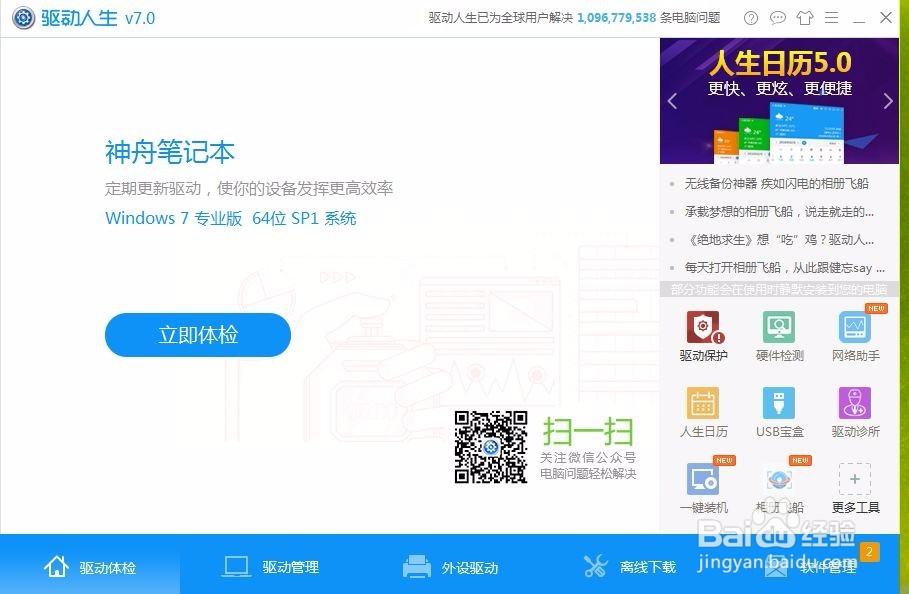Image resolution: width=909 pixels, height=594 pixels.
Task: Click the 1,096,779,538 counter text
Action: (x=616, y=18)
